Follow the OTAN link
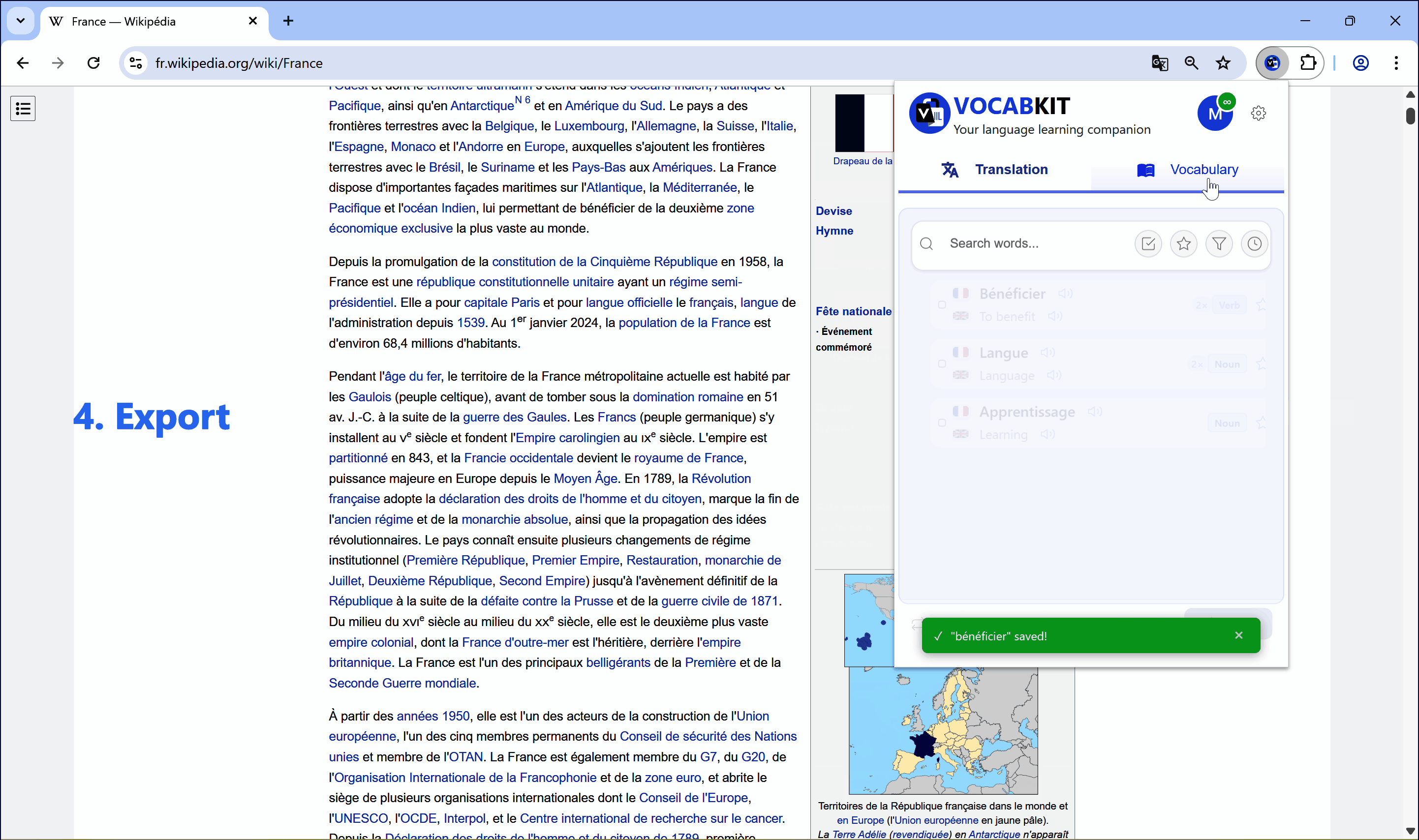This screenshot has height=840, width=1419. coord(466,757)
